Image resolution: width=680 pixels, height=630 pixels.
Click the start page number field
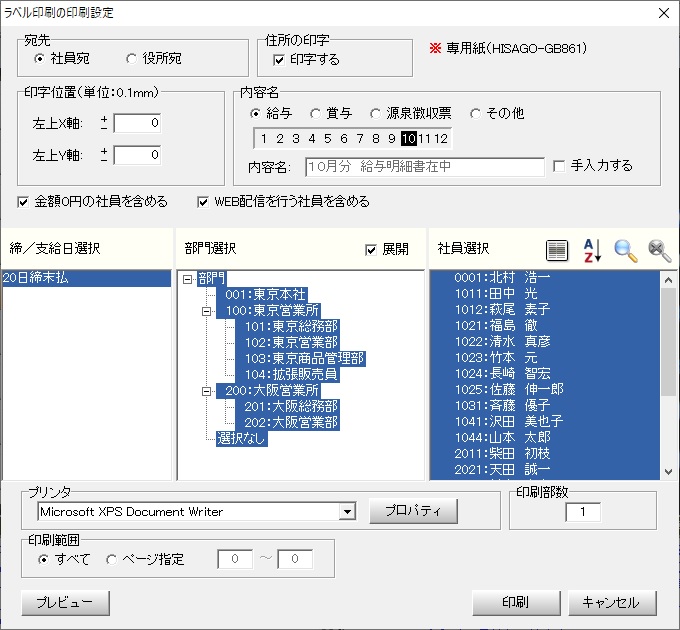coord(235,559)
